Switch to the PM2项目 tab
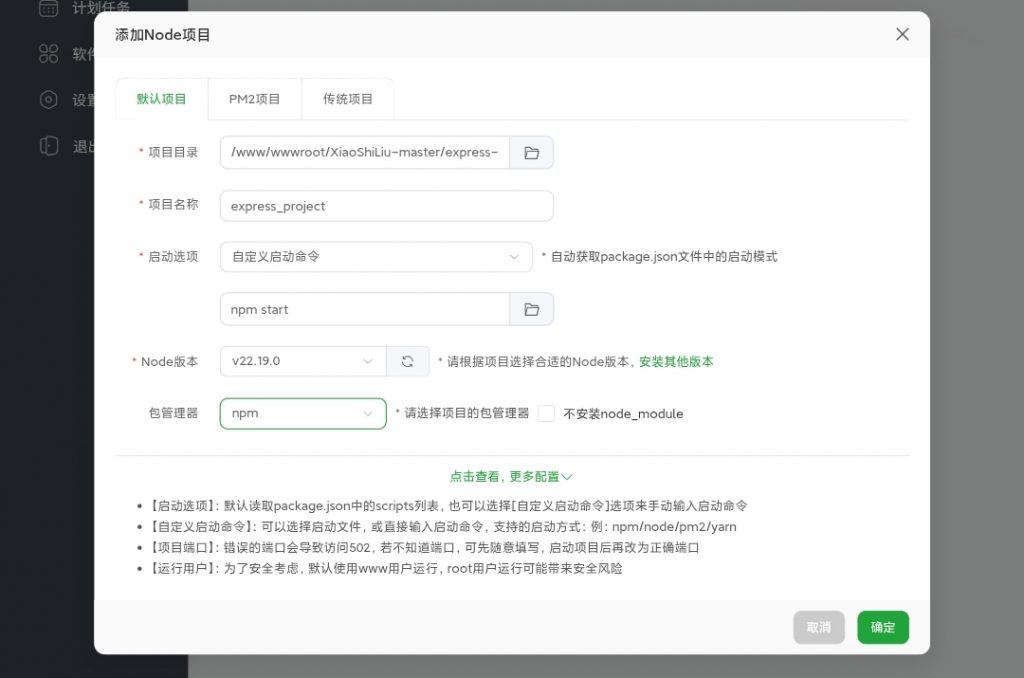The height and width of the screenshot is (678, 1024). (x=255, y=98)
